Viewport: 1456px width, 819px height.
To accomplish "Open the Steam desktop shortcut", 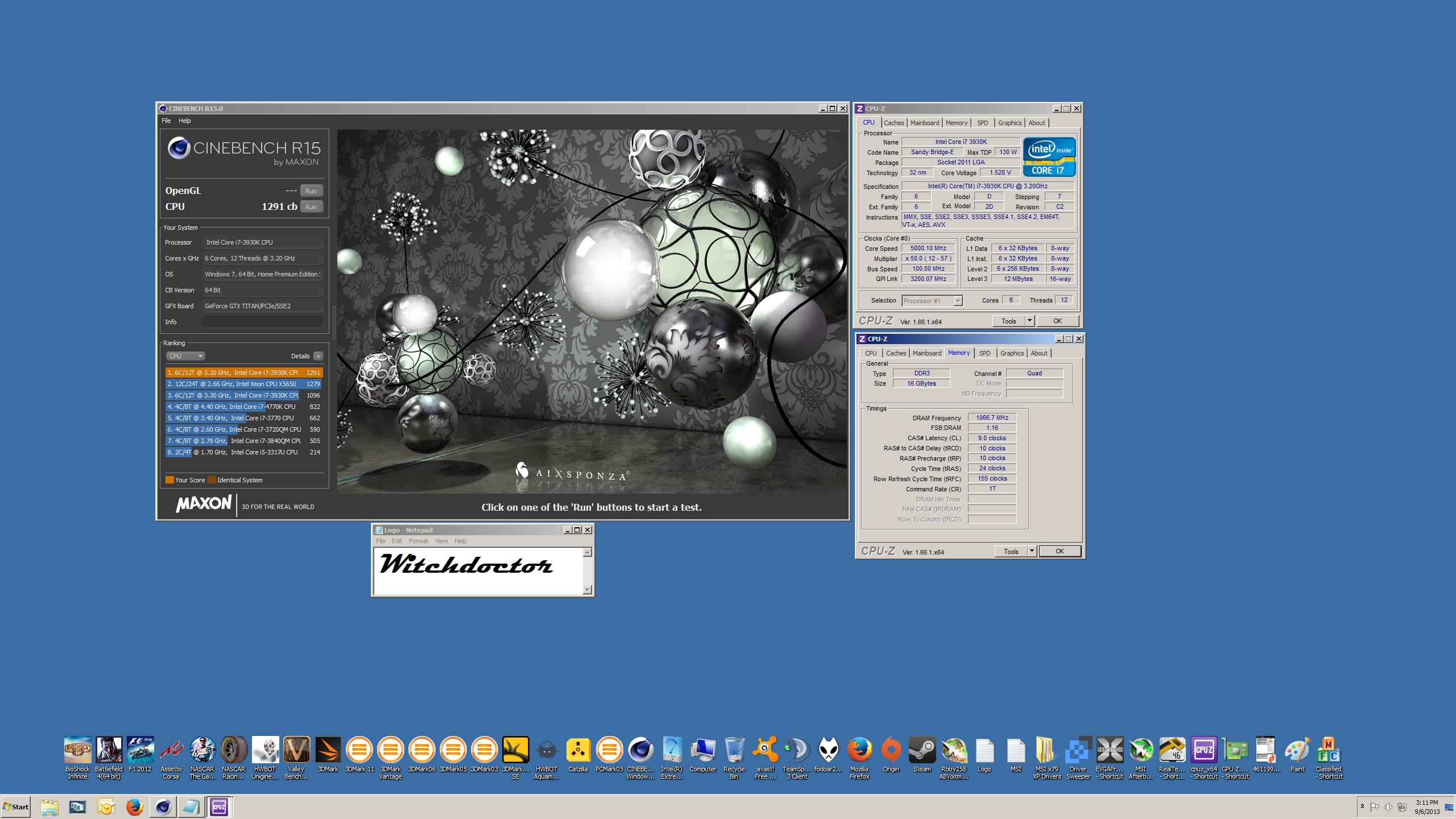I will (x=922, y=751).
